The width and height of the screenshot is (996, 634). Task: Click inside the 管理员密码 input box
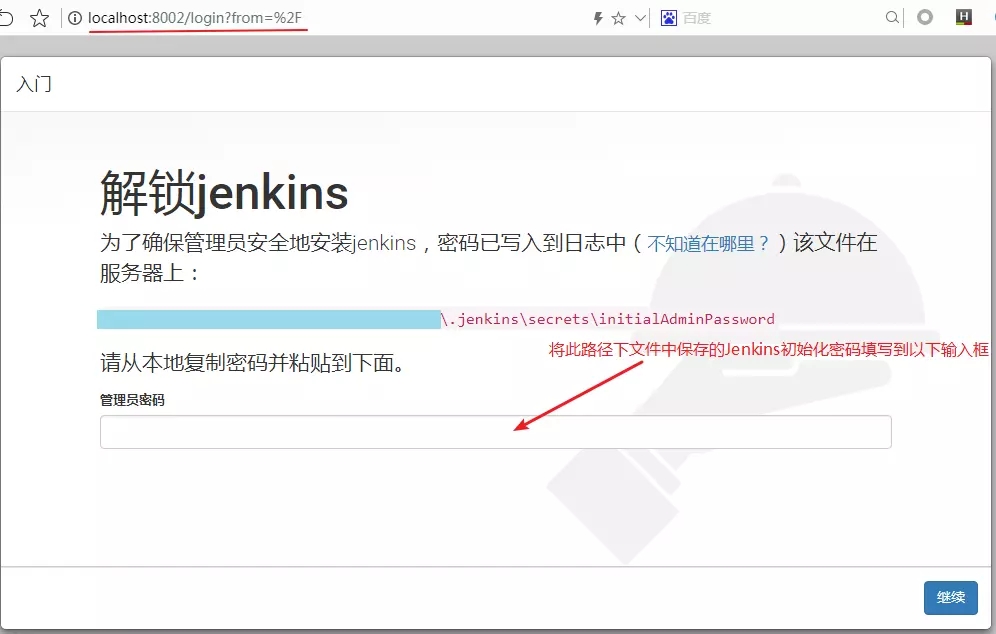coord(495,431)
